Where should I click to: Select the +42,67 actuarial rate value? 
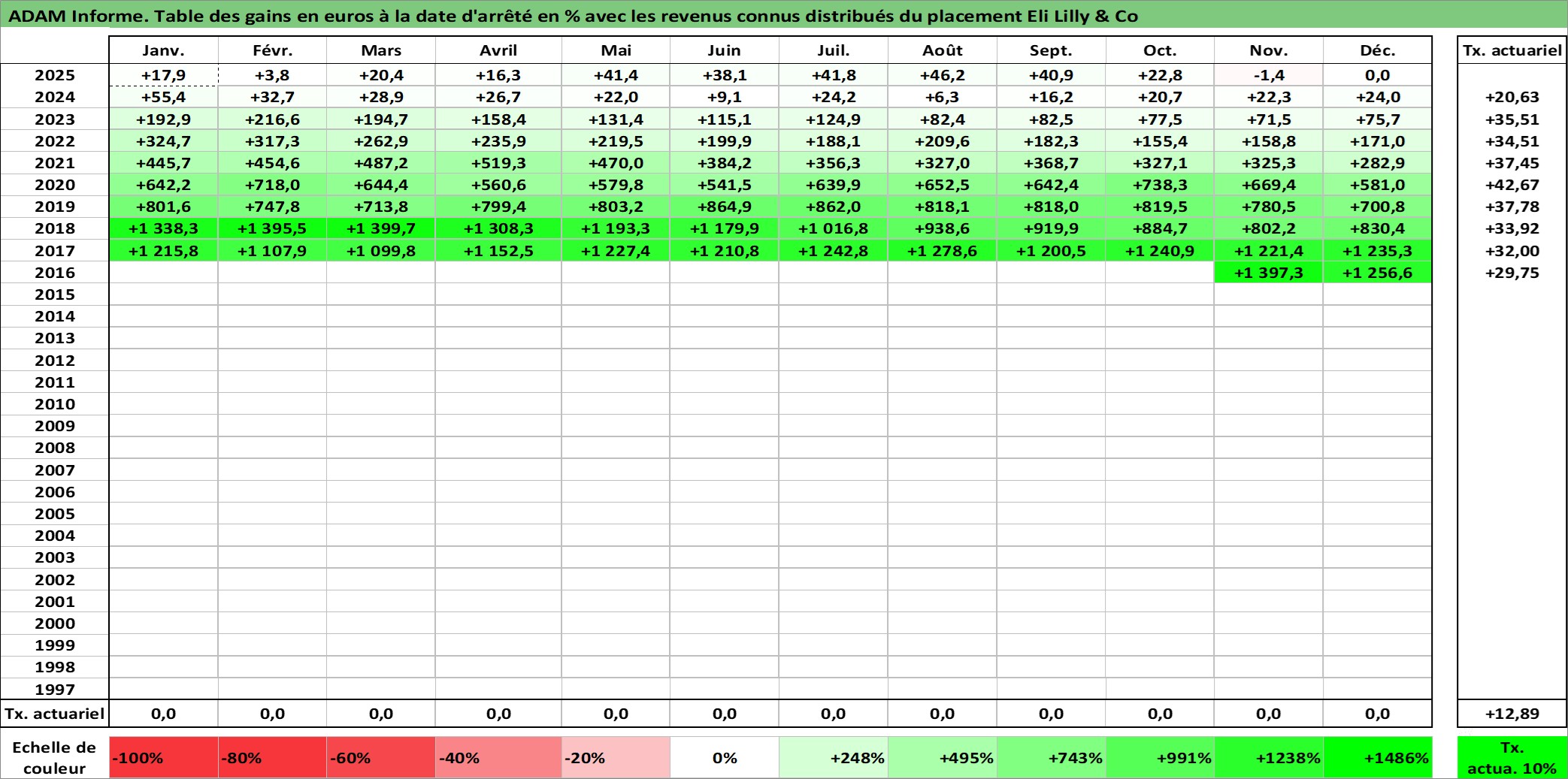pos(1512,185)
